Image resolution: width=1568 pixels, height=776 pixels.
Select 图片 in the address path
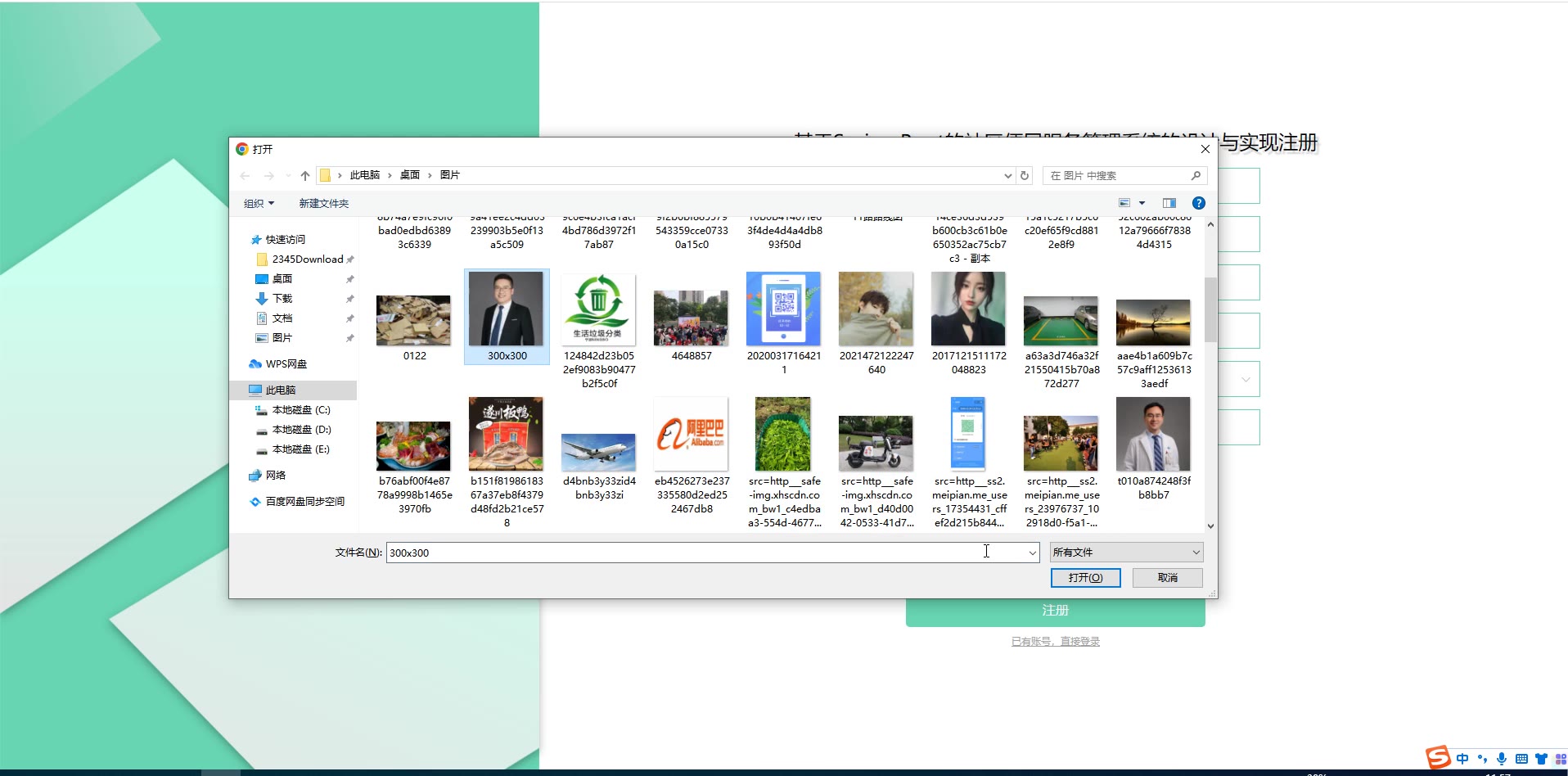[x=449, y=175]
